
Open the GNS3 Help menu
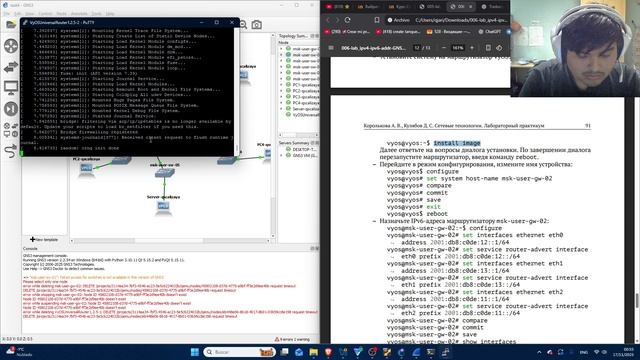point(110,14)
